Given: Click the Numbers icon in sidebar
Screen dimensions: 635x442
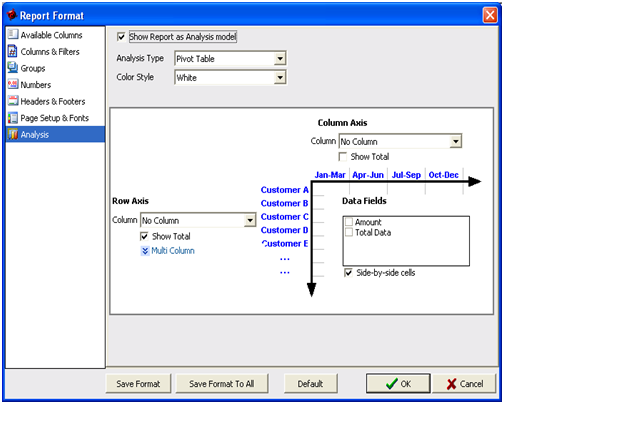Looking at the screenshot, I should (12, 85).
